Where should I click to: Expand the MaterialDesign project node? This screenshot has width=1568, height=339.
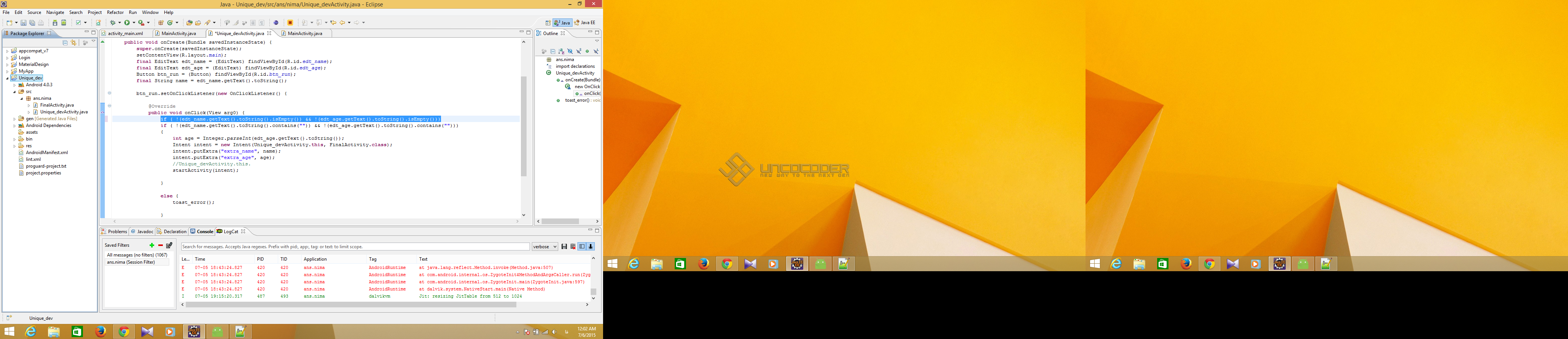pyautogui.click(x=7, y=64)
